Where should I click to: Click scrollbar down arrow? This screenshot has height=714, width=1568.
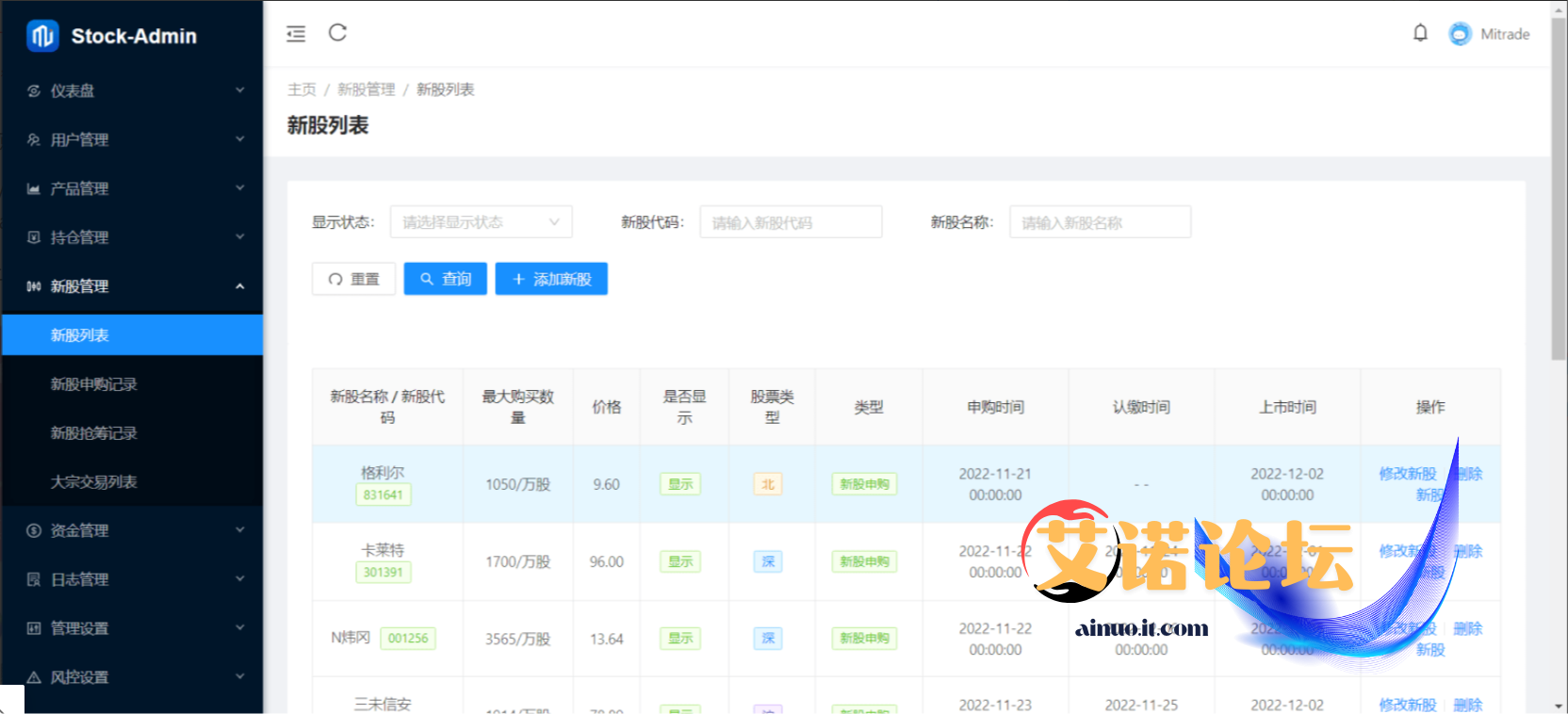(1559, 706)
